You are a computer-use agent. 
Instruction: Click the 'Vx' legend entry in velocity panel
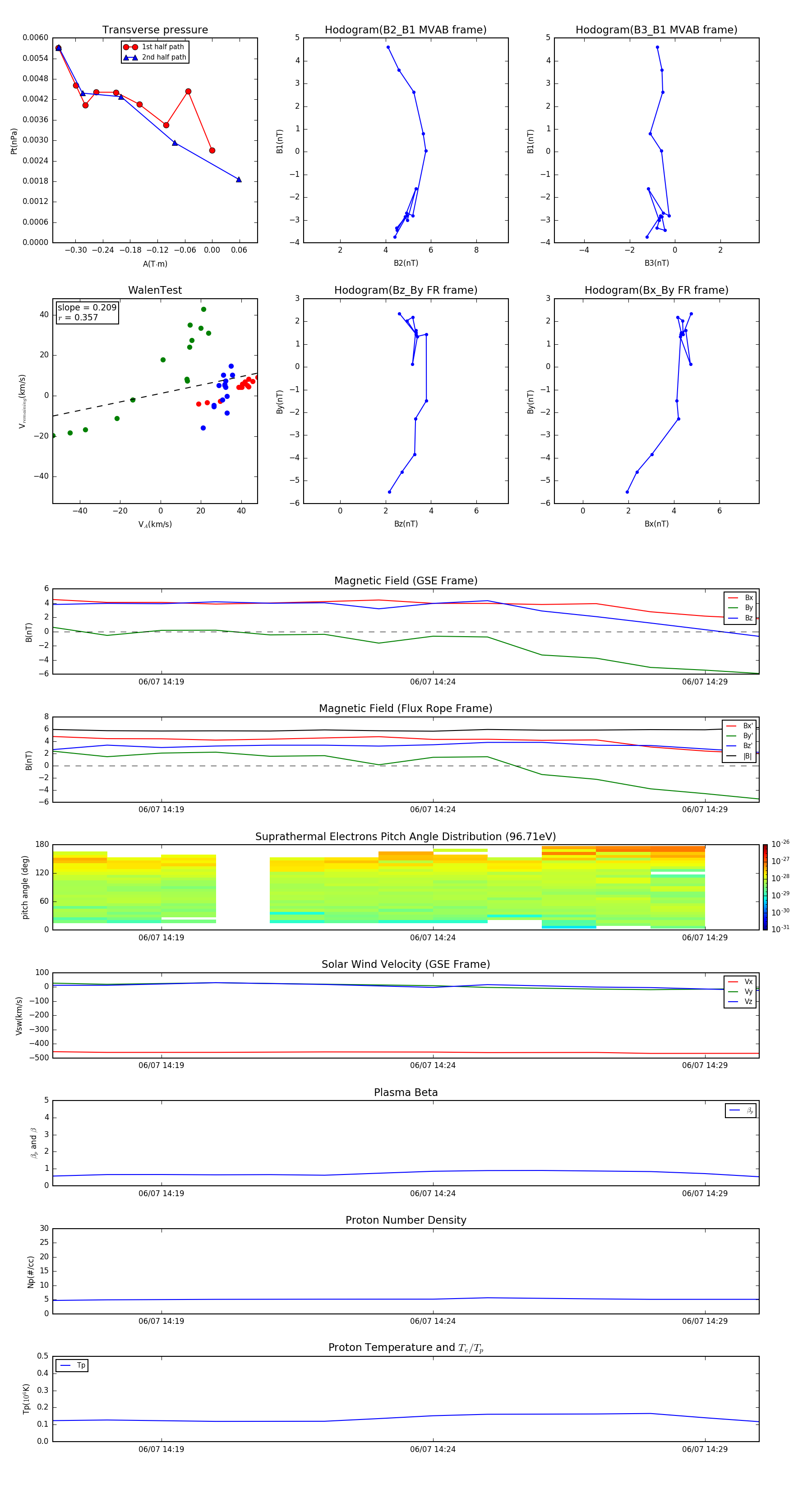click(740, 981)
